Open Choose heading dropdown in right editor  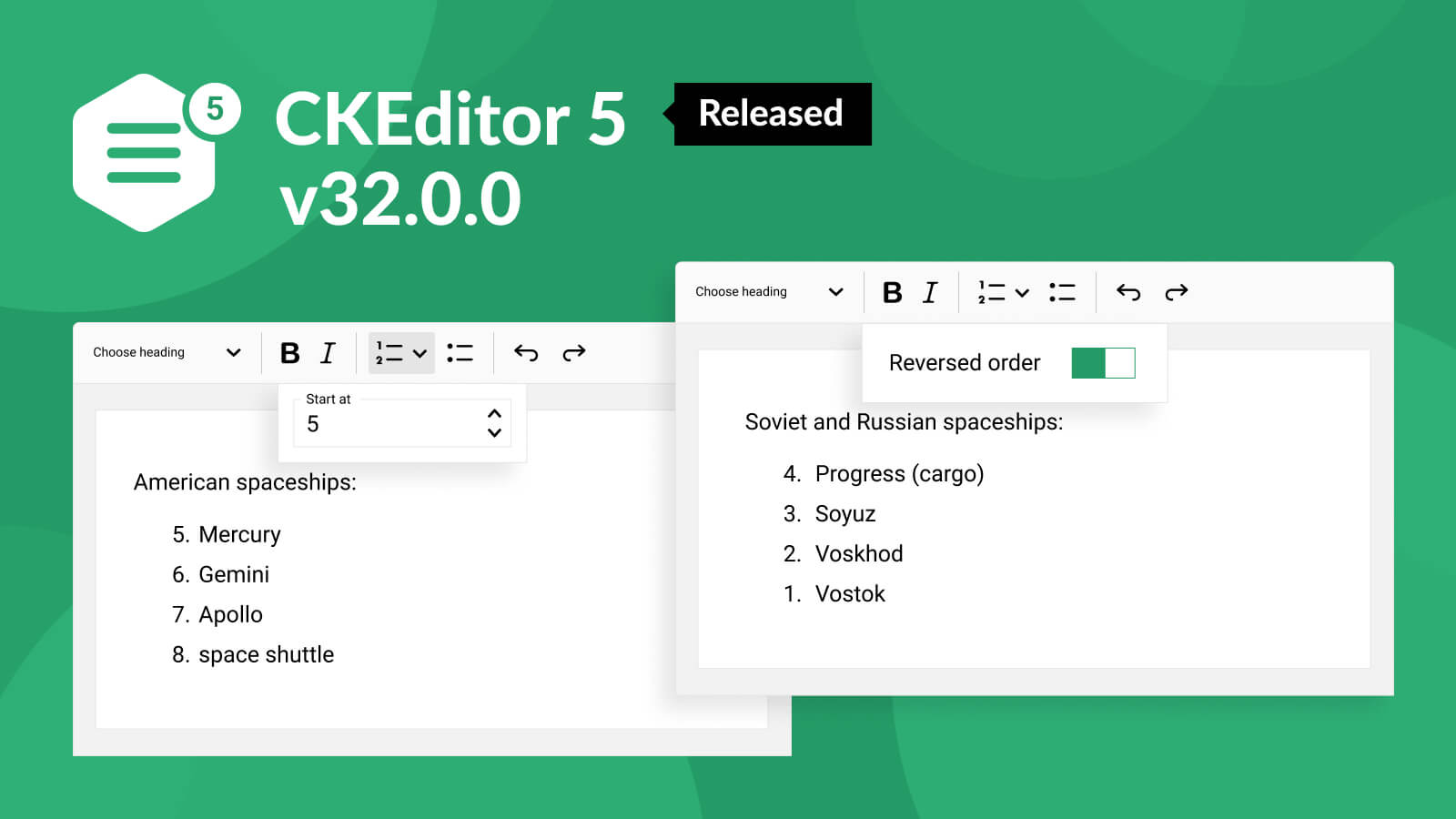coord(769,292)
